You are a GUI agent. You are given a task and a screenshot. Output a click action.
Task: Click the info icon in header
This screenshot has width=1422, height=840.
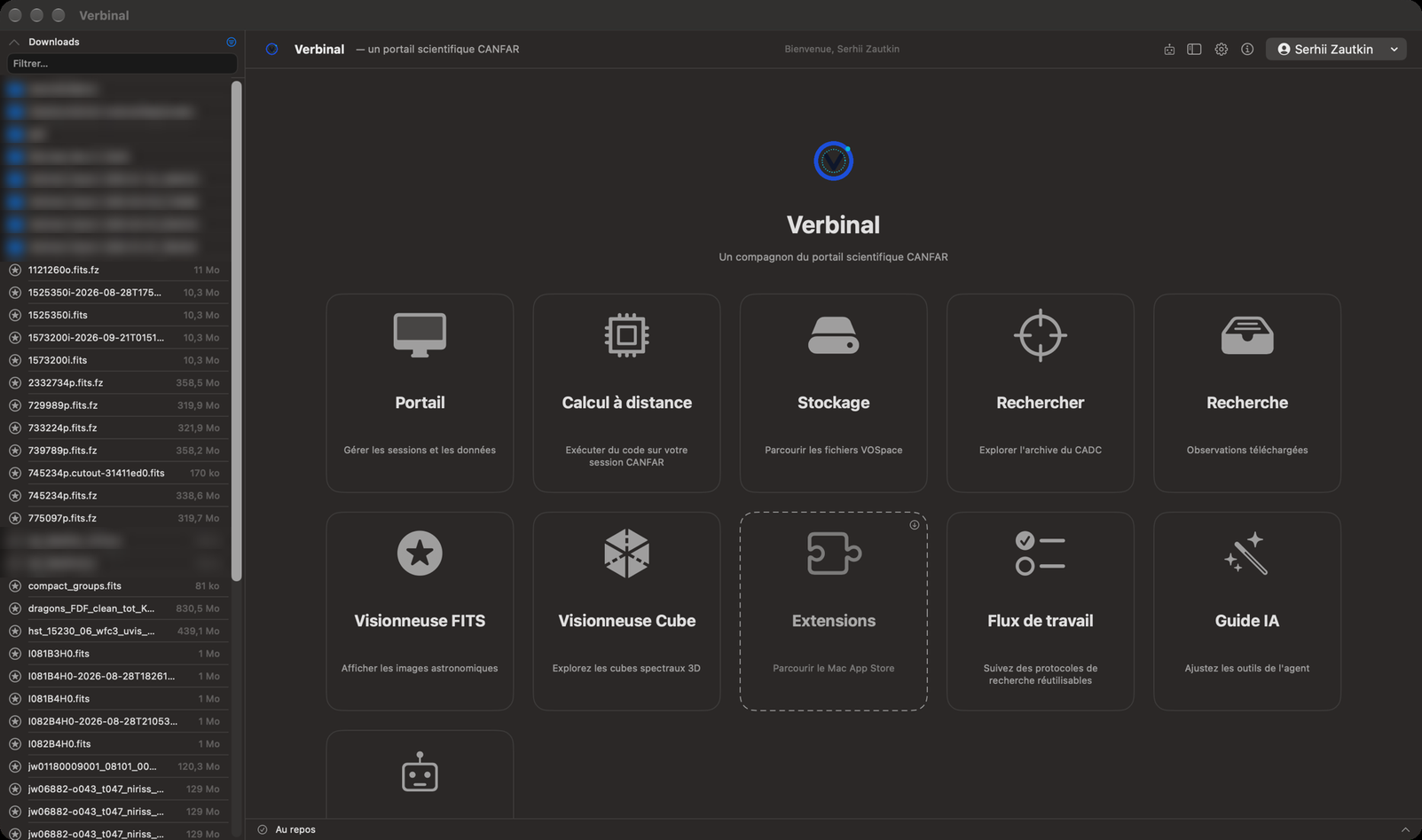click(x=1247, y=50)
